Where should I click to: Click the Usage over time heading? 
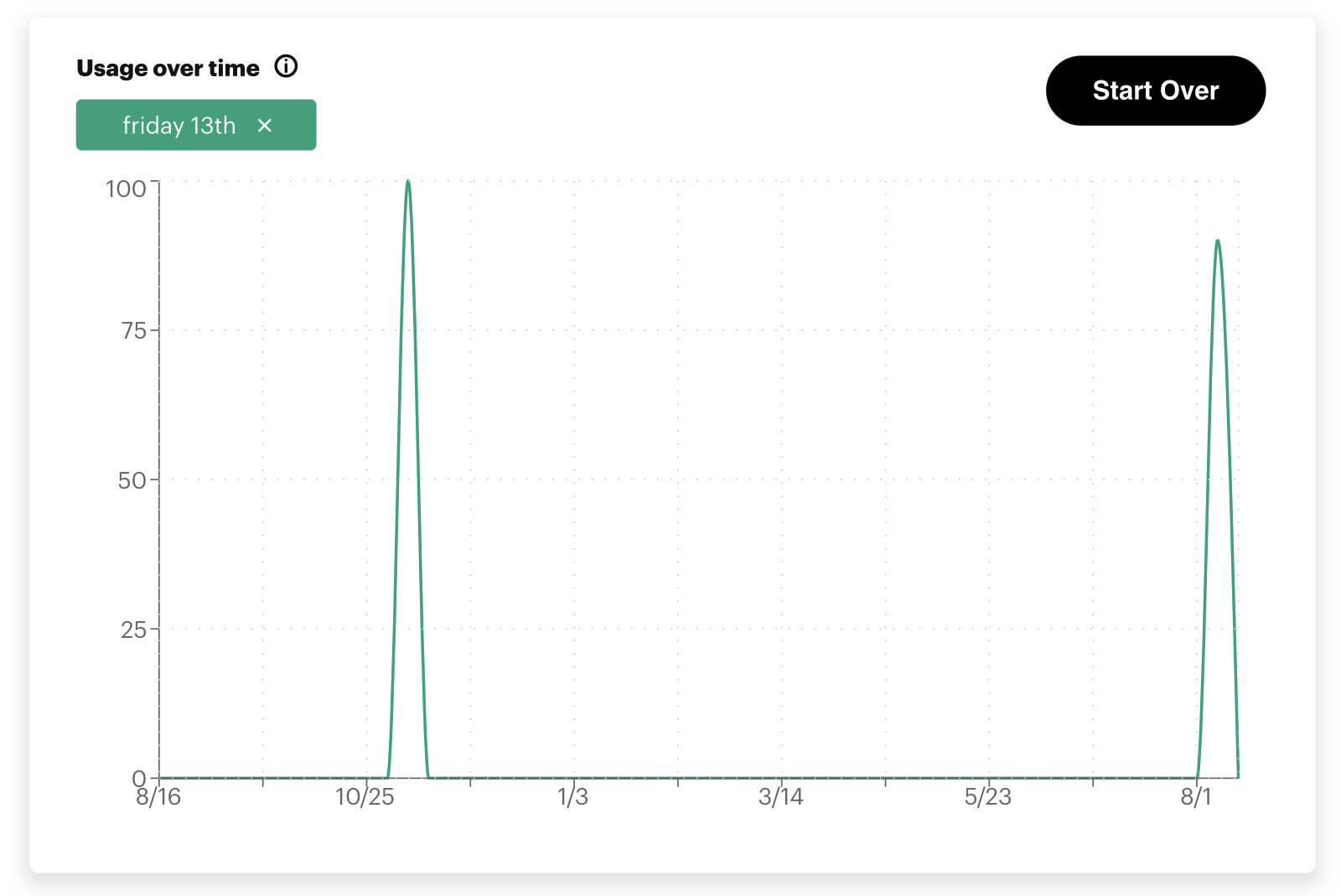coord(168,69)
